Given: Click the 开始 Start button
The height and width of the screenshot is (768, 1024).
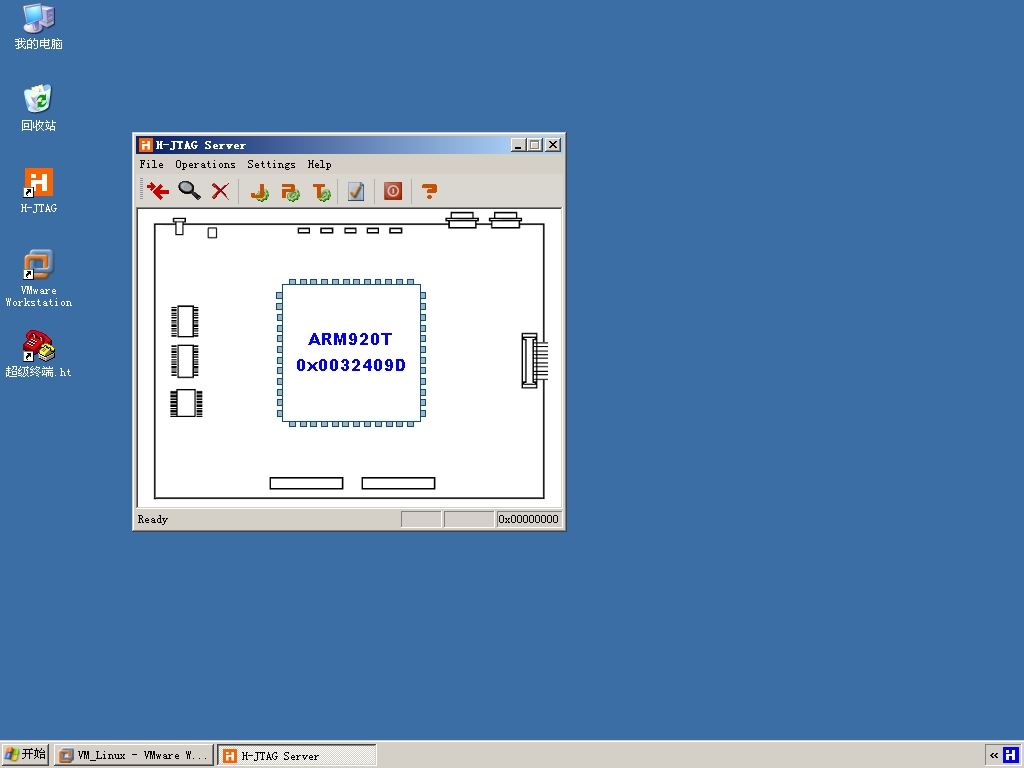Looking at the screenshot, I should [25, 754].
